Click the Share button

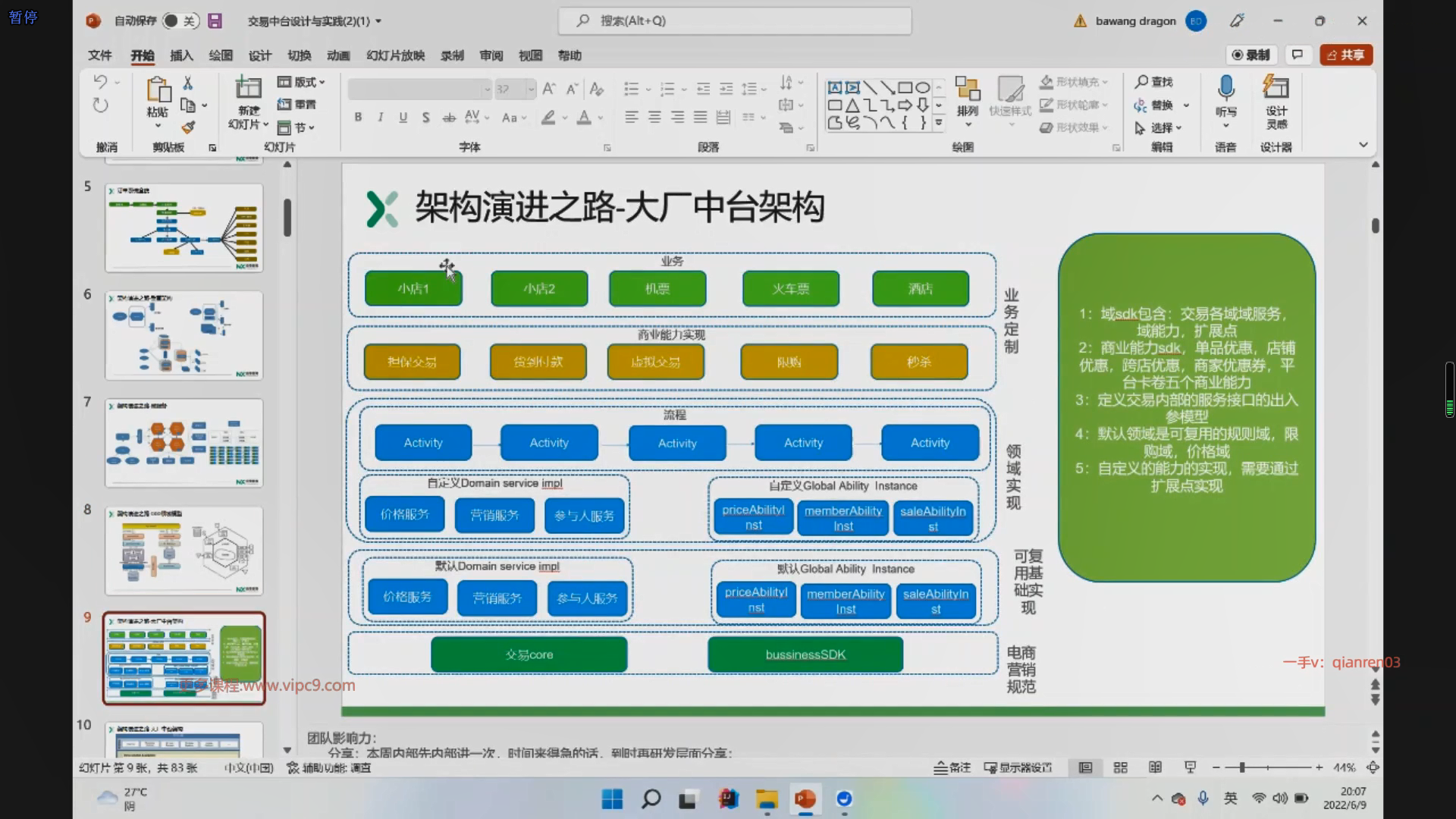(x=1345, y=55)
